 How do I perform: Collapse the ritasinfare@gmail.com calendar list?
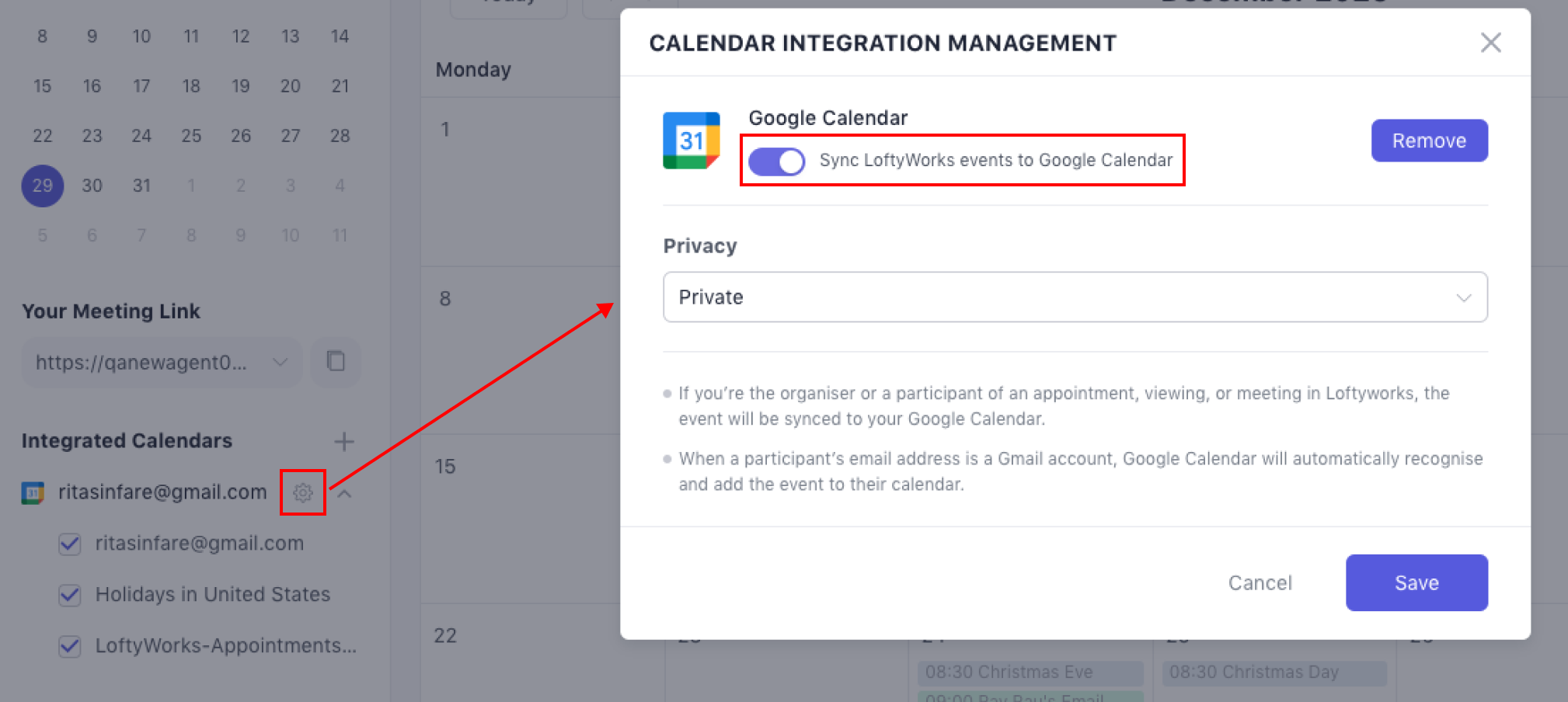[346, 493]
